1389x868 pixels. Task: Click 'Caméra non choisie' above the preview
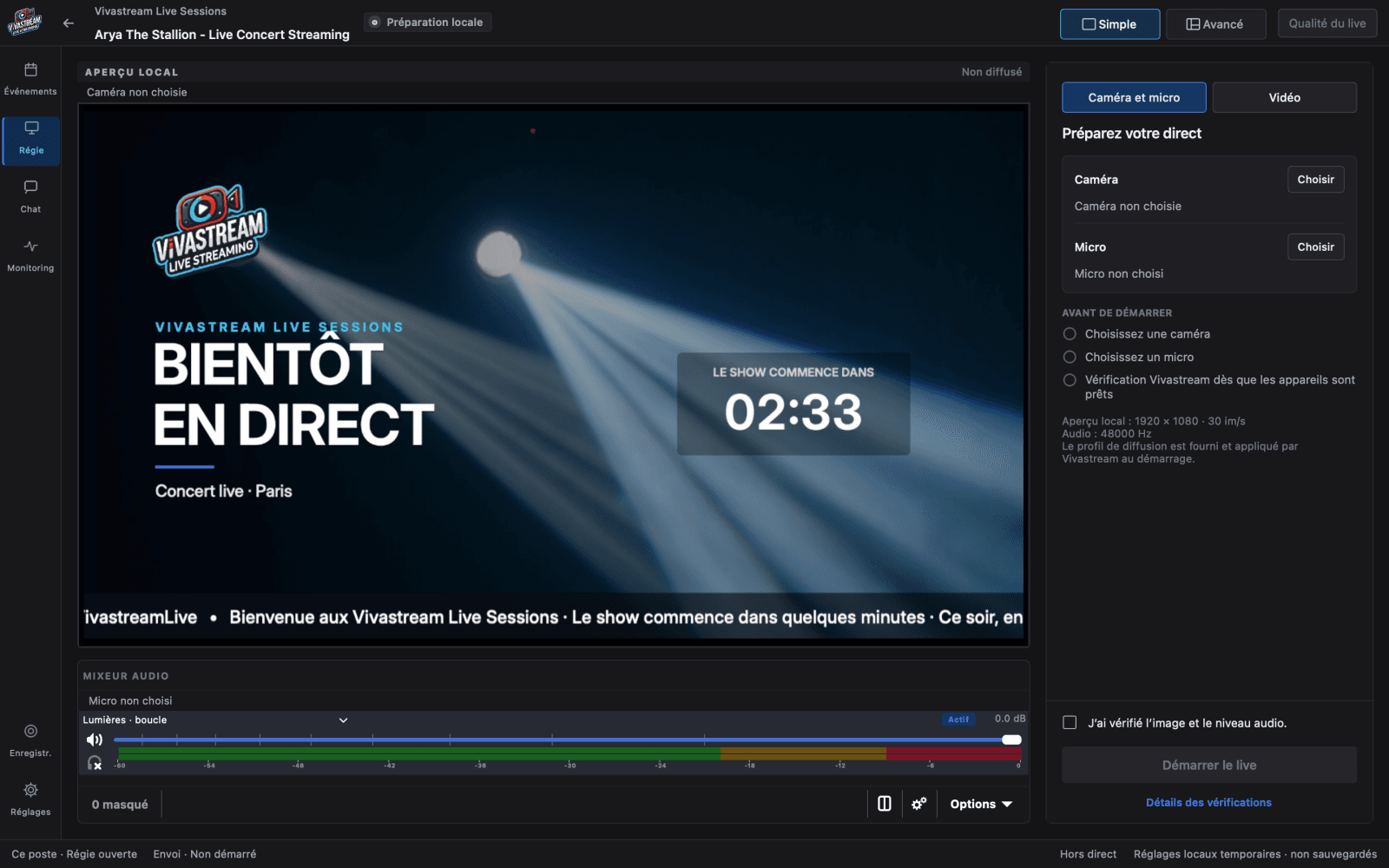[136, 92]
